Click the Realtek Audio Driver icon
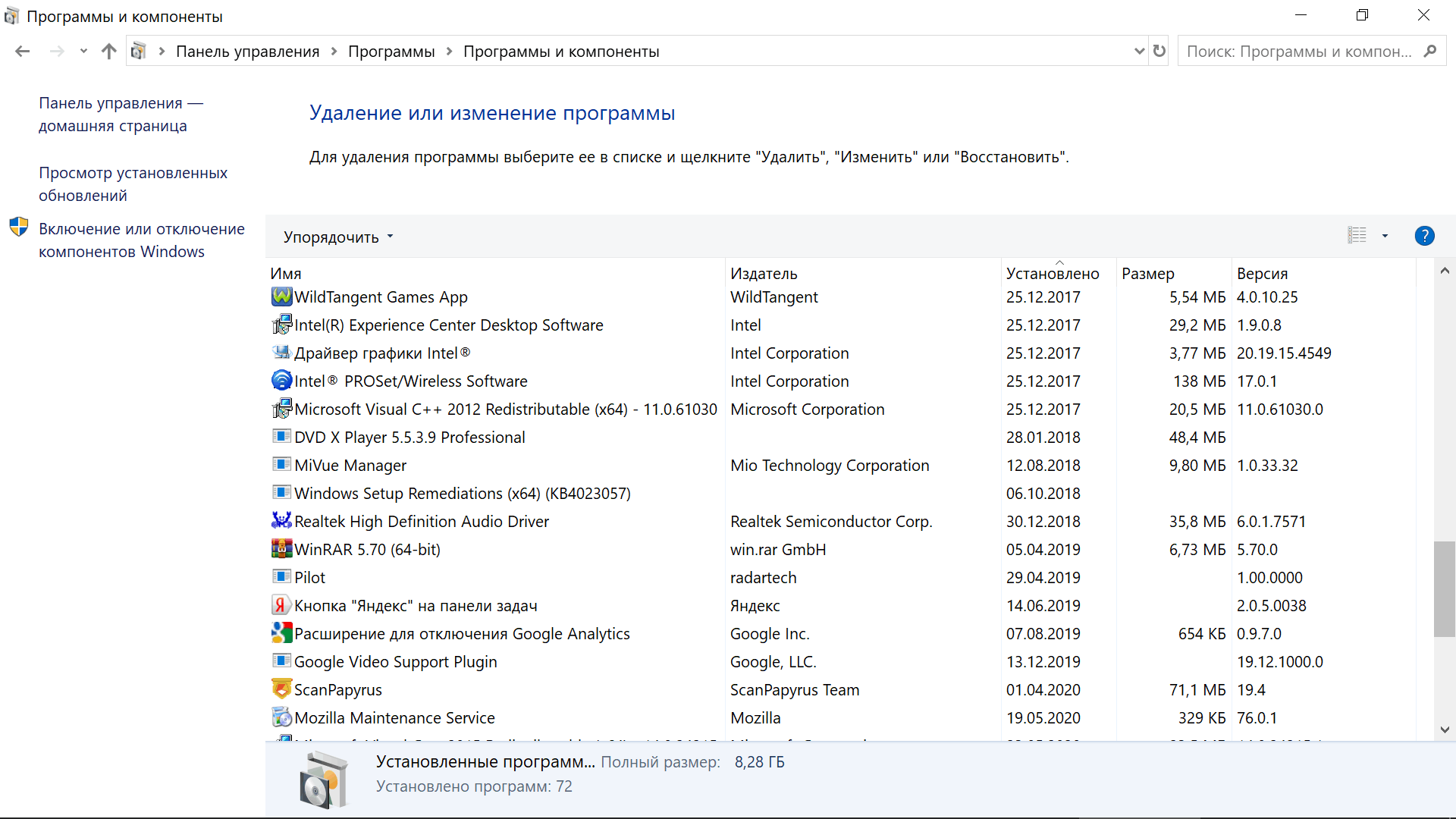Viewport: 1456px width, 819px height. click(x=281, y=521)
